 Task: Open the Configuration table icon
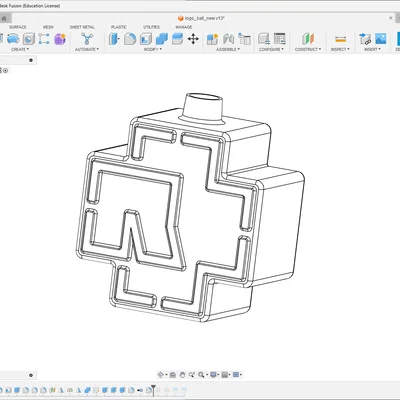tap(280, 39)
